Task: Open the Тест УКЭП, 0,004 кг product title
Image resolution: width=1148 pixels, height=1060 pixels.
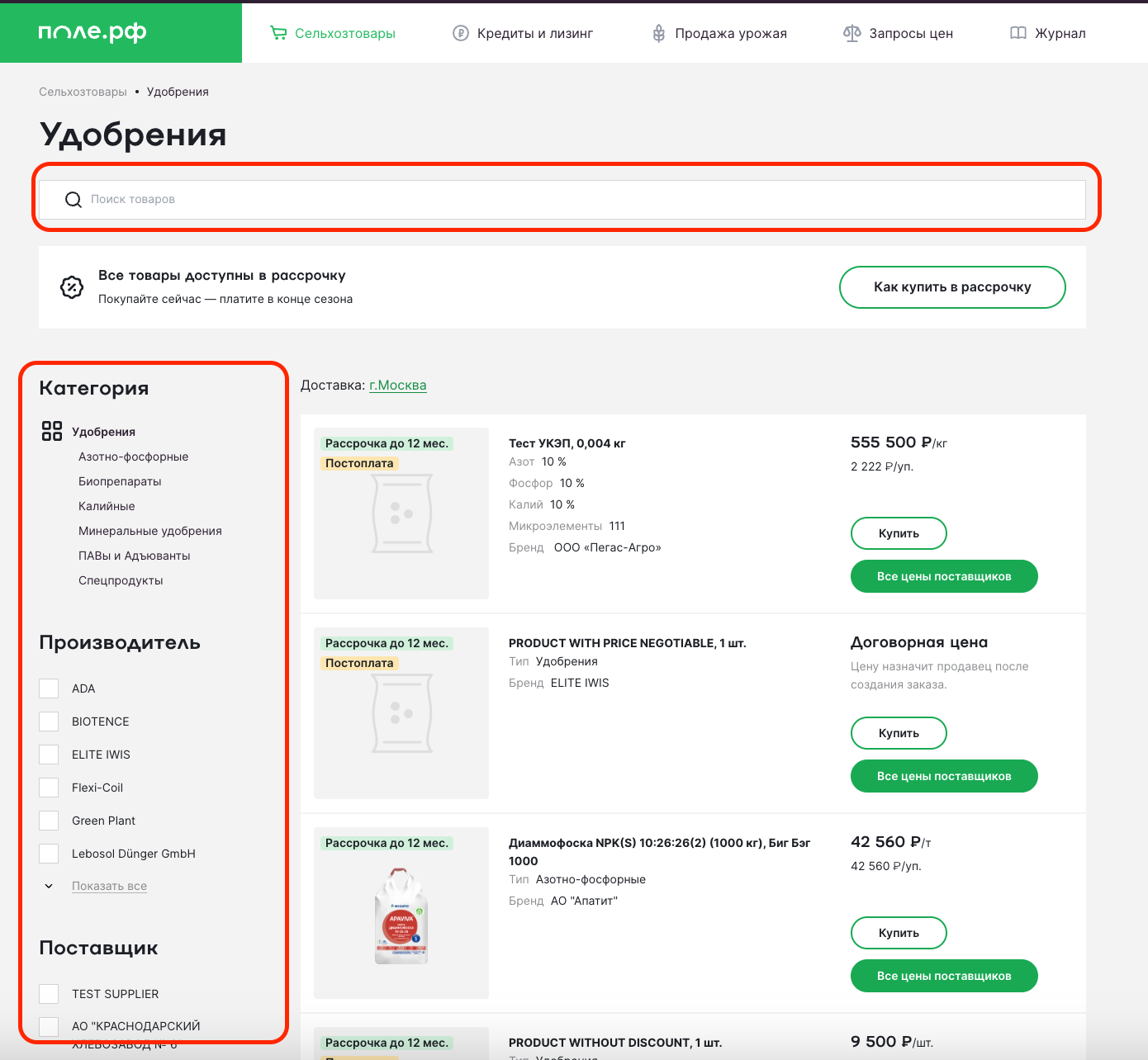Action: tap(567, 443)
